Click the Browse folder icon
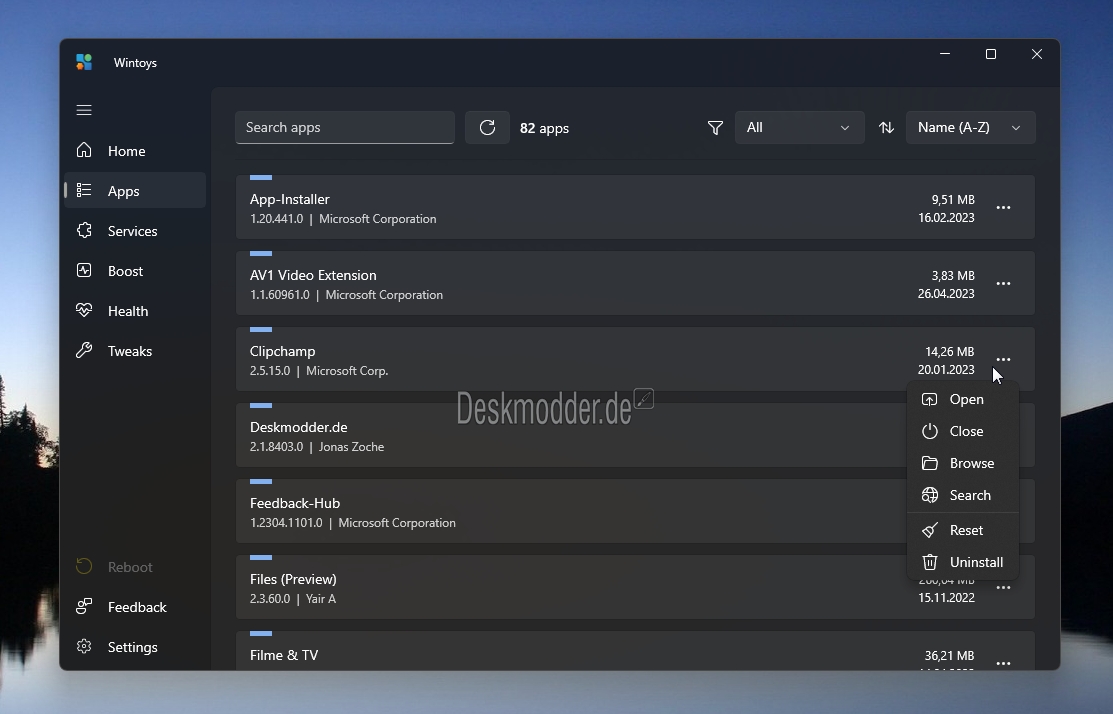The width and height of the screenshot is (1113, 714). (930, 463)
